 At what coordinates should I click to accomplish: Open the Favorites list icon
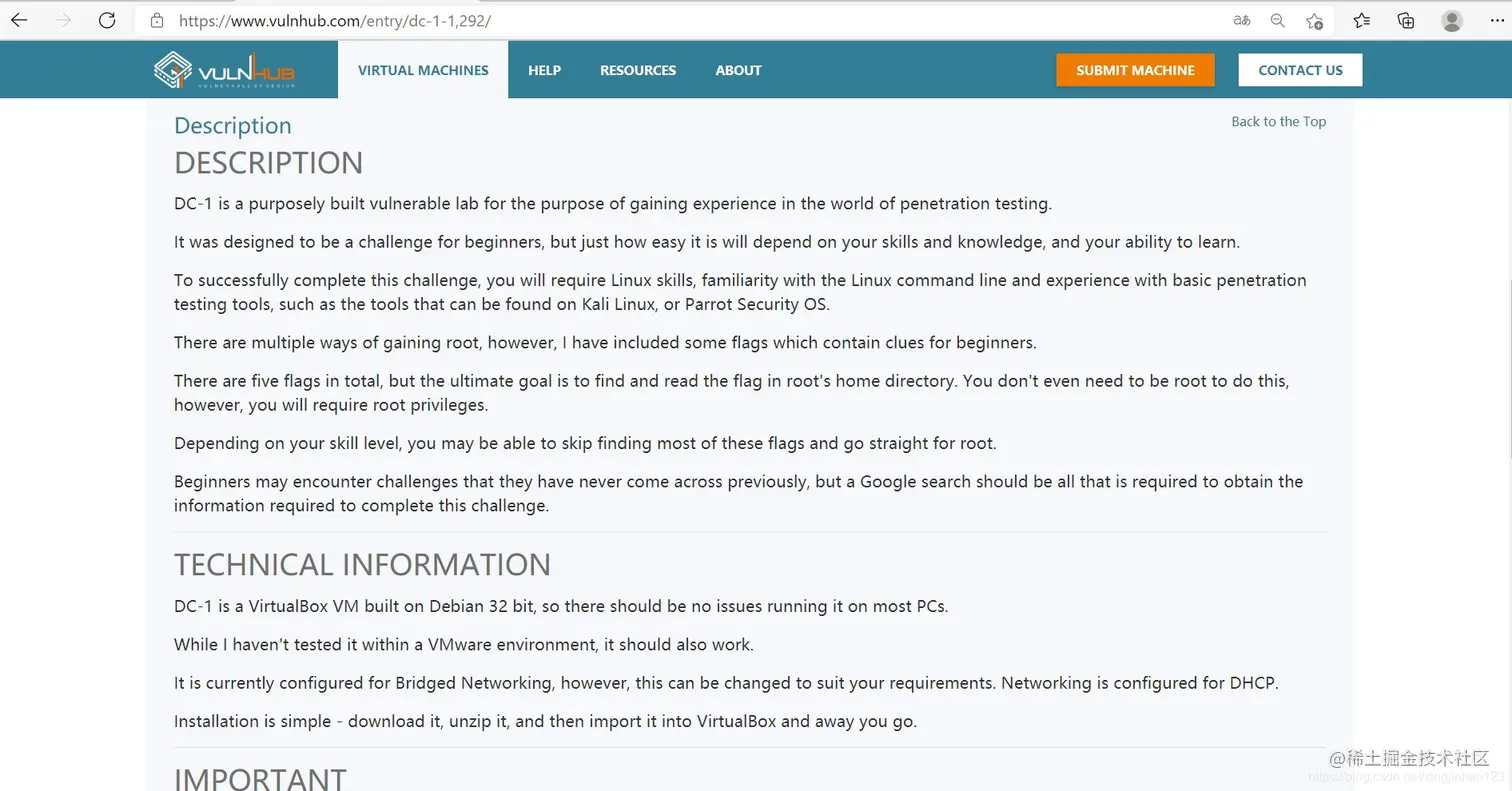pos(1361,20)
